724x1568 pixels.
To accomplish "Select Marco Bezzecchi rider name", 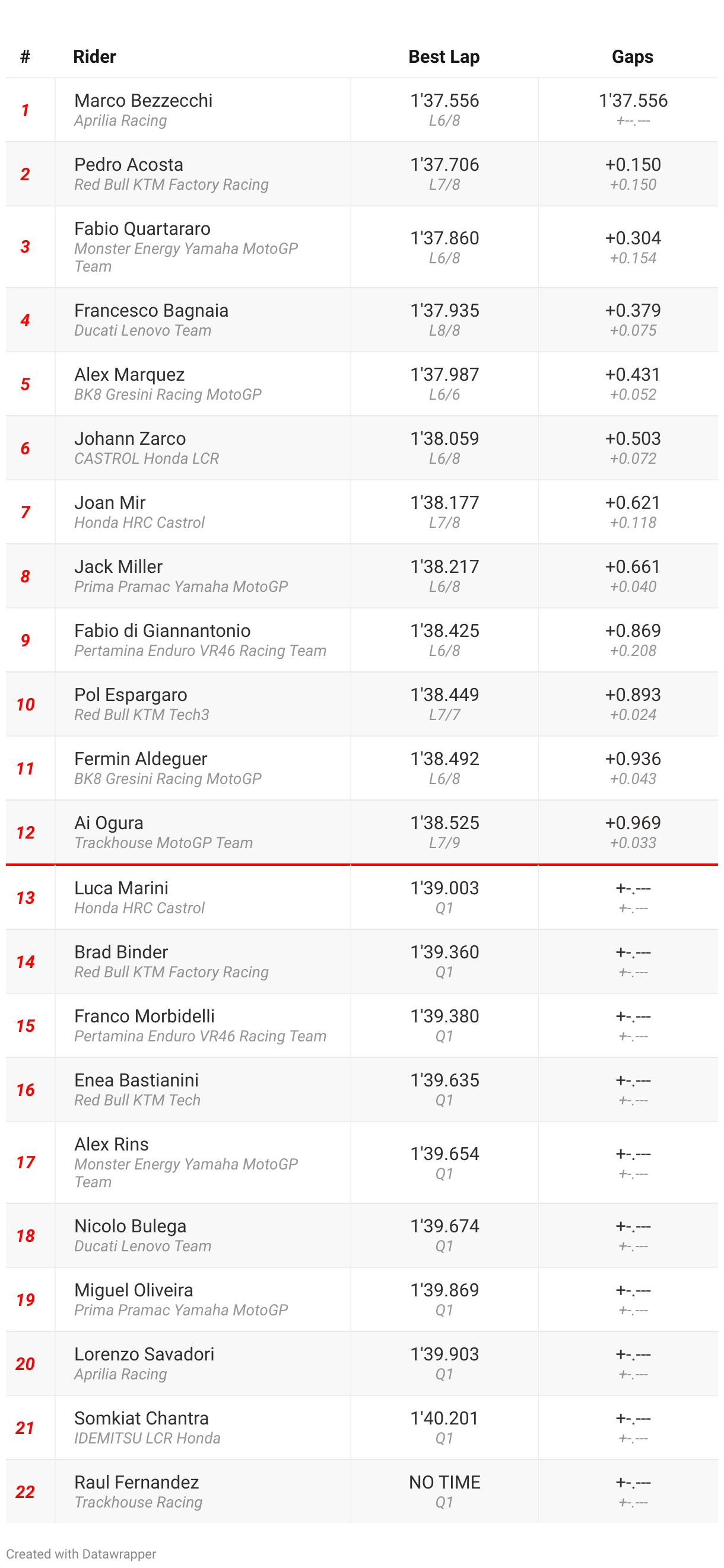I will 143,100.
